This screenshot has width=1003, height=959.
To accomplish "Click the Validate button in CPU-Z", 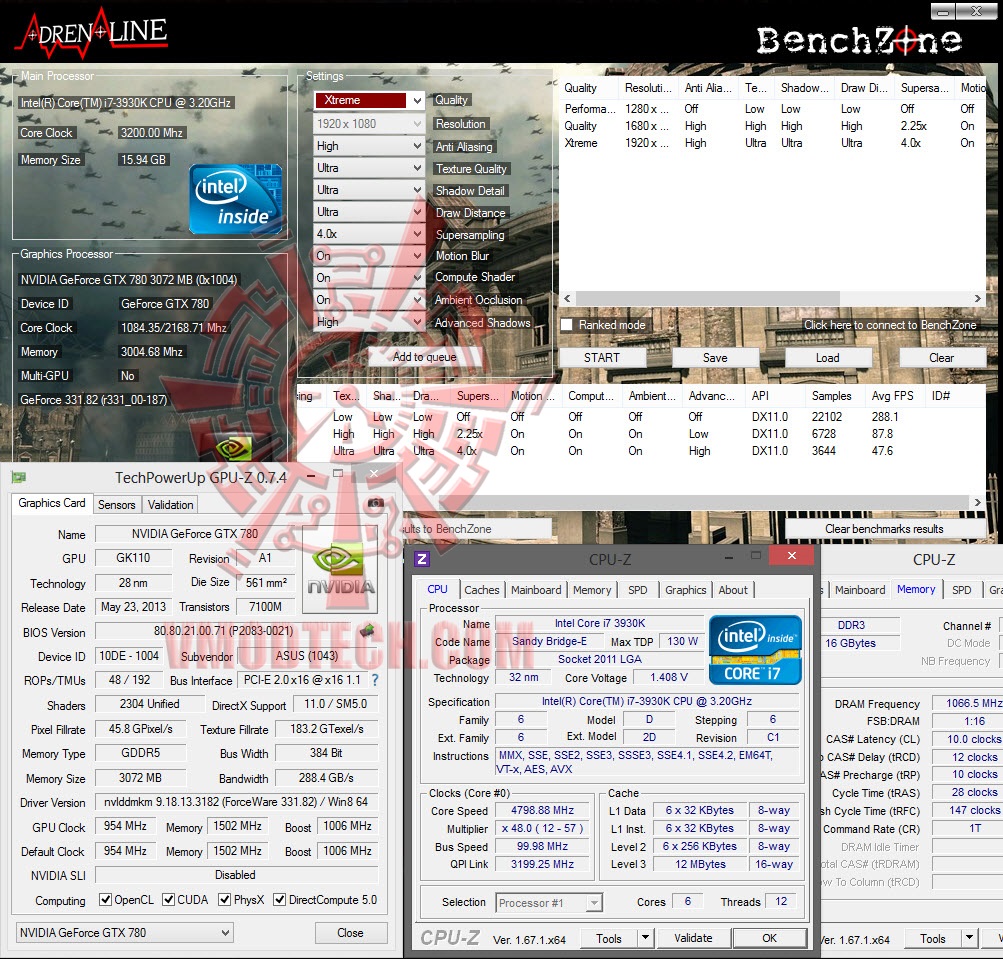I will click(693, 938).
